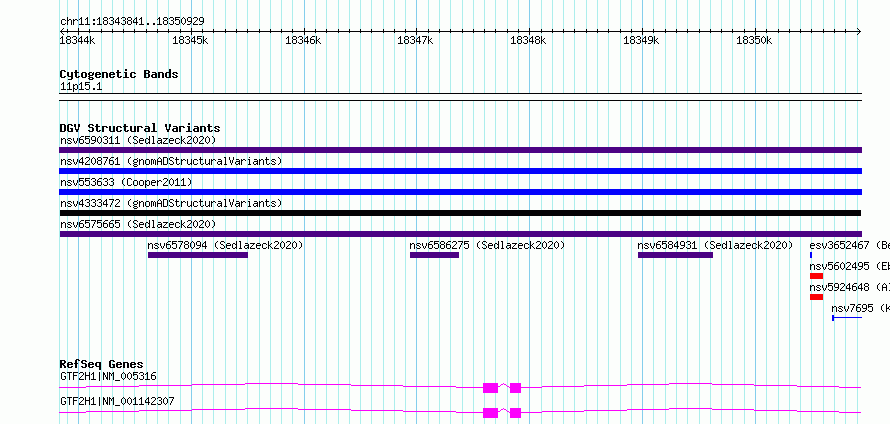Click the nsv4208761 blue variant bar
Screen dimensions: 890x424
click(x=460, y=171)
